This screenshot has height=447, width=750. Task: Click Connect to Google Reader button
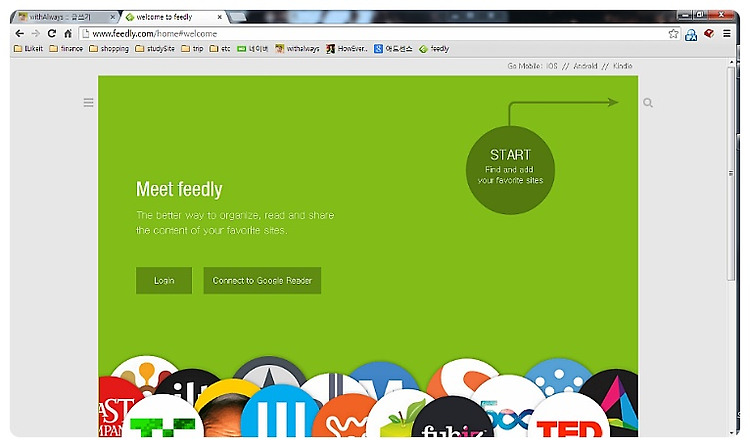tap(262, 281)
